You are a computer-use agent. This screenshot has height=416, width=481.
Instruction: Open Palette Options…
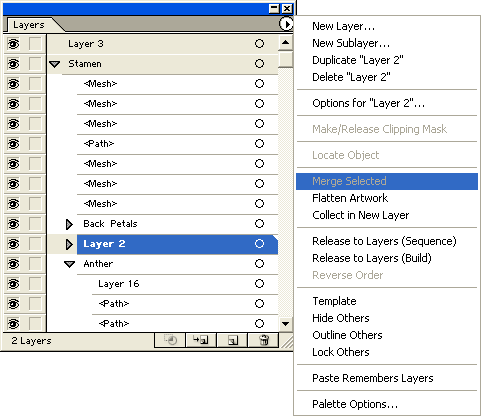pos(355,404)
